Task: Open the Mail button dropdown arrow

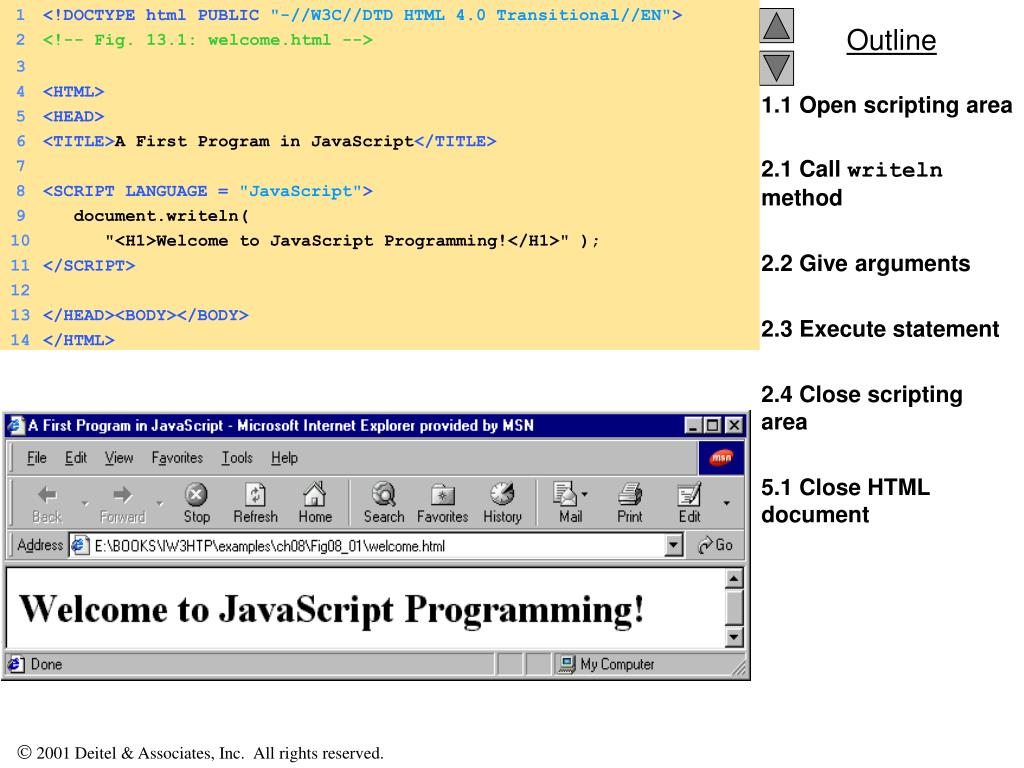Action: (584, 494)
